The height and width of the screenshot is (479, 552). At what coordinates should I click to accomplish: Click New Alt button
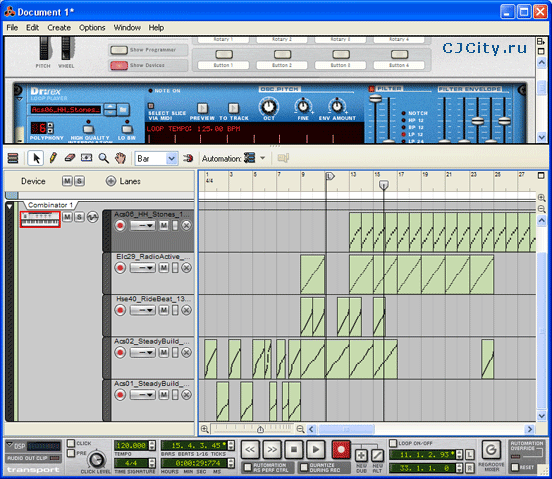click(377, 455)
